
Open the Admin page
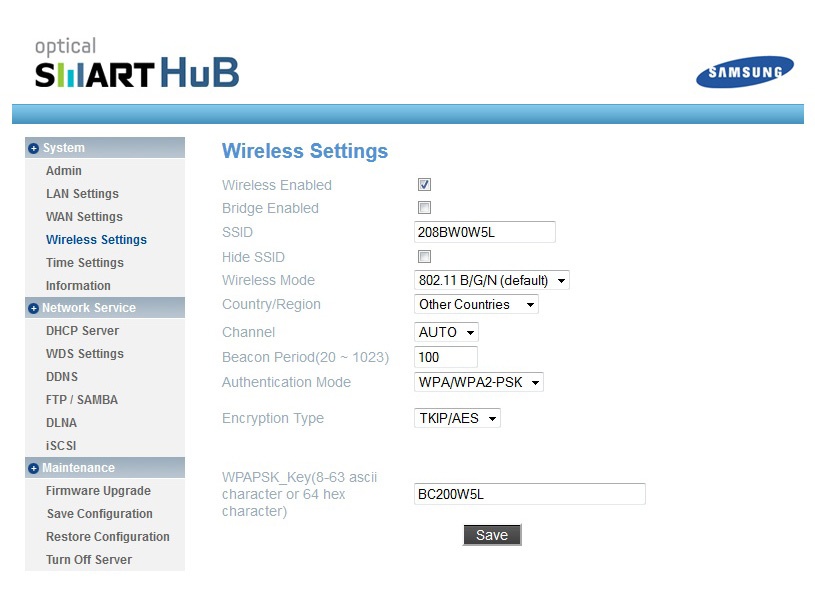tap(64, 171)
